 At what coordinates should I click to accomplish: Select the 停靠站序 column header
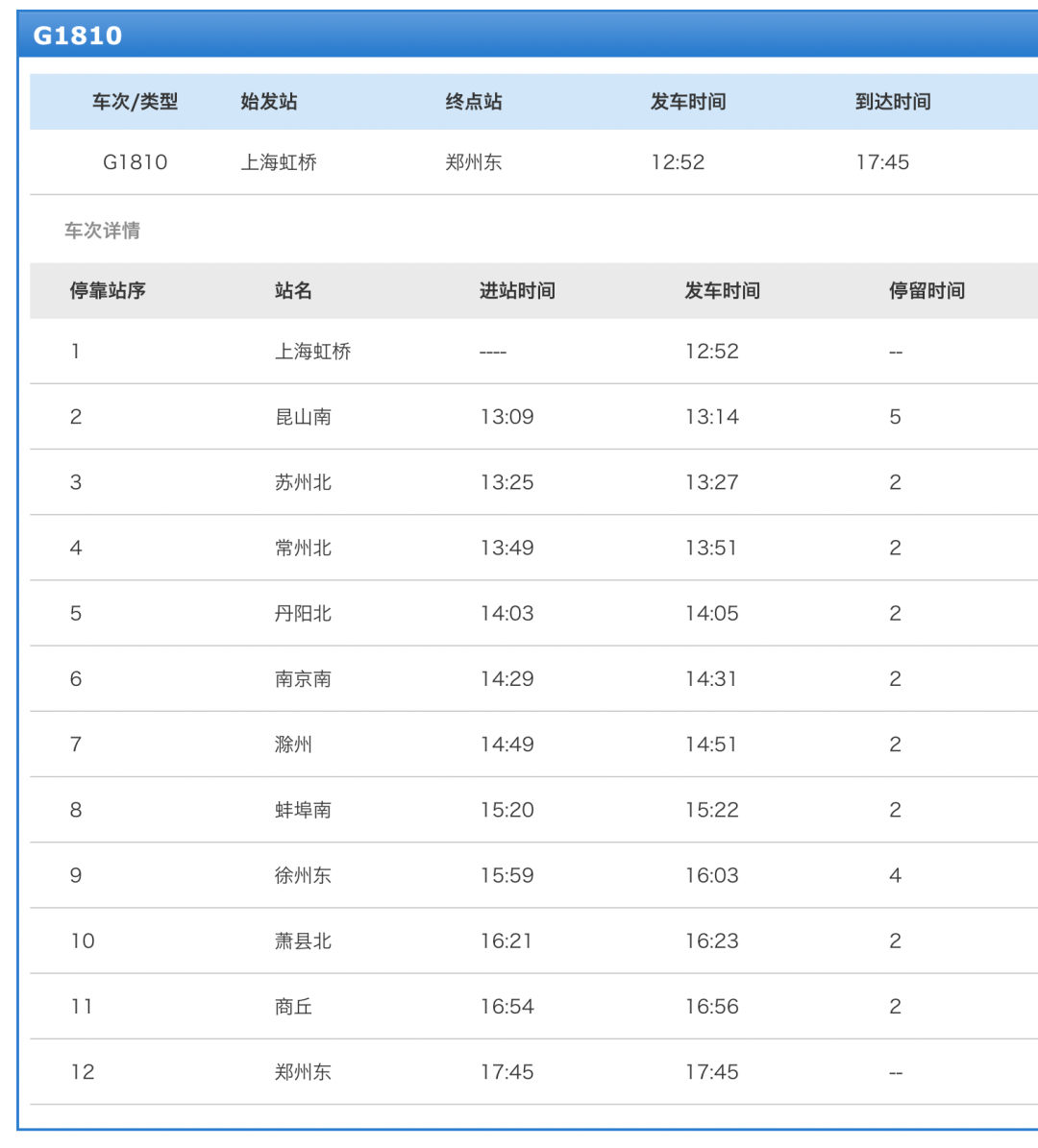108,291
